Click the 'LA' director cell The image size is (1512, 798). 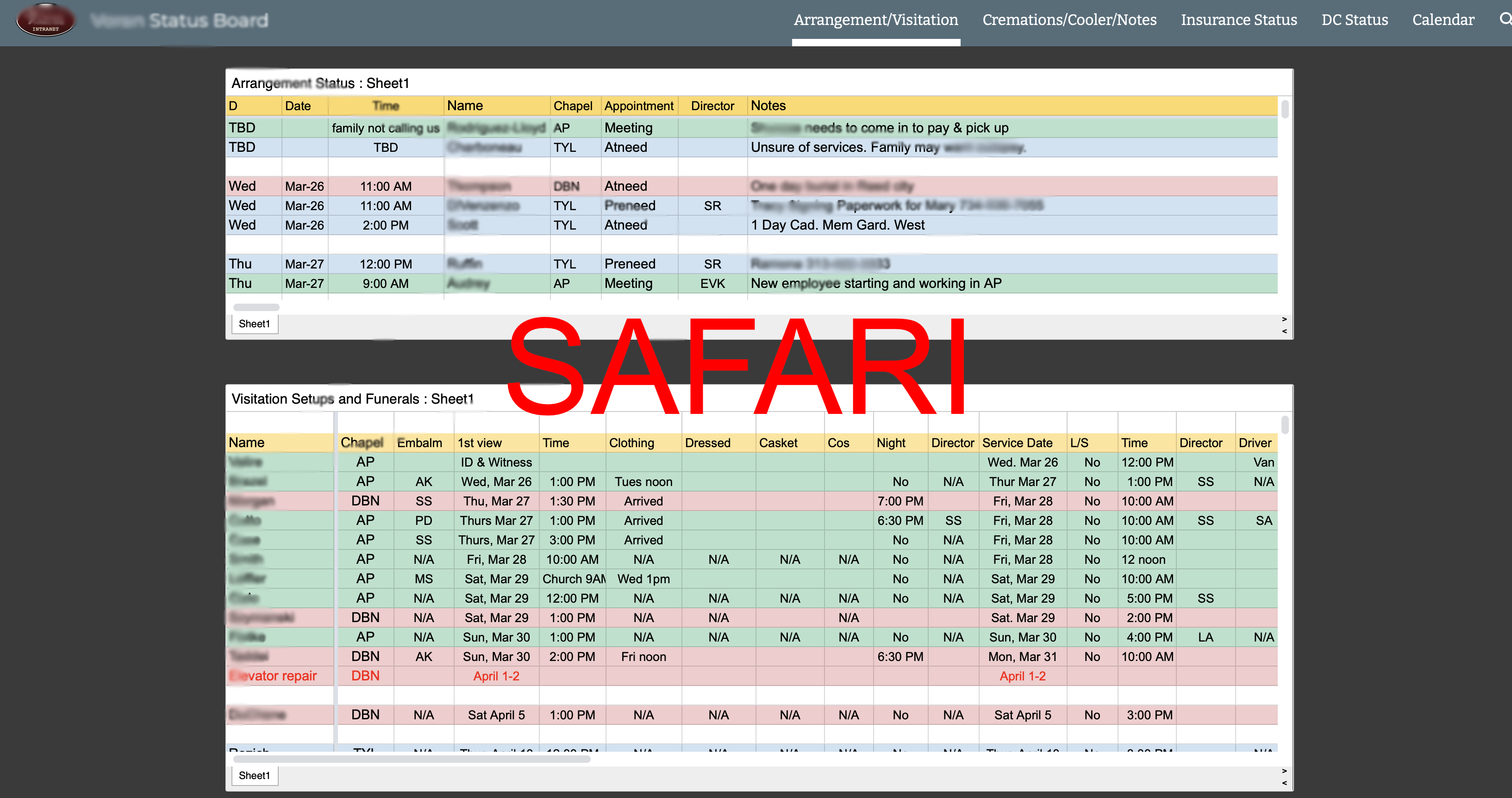(x=1206, y=637)
